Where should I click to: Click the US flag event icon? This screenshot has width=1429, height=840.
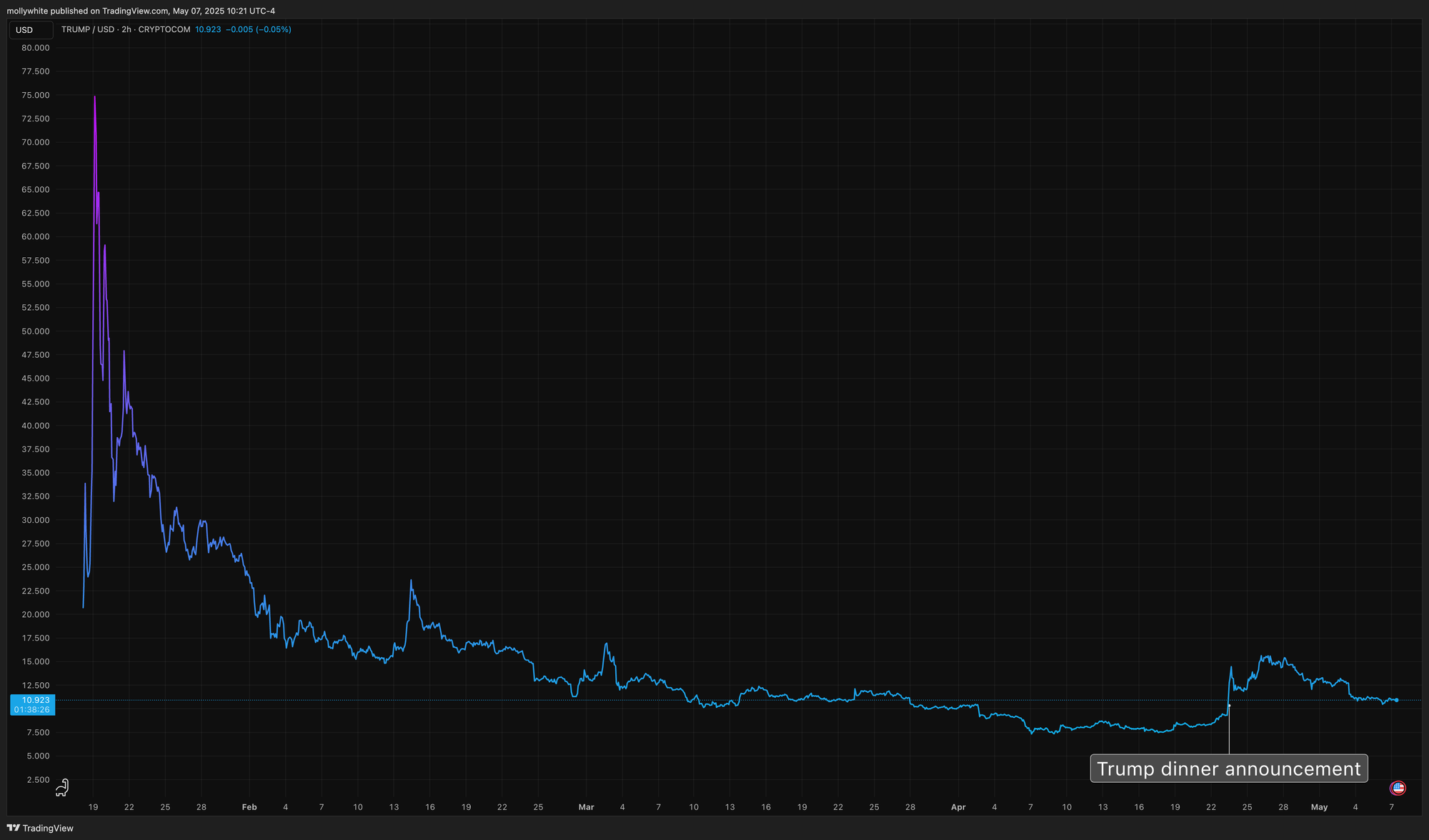pos(1398,788)
